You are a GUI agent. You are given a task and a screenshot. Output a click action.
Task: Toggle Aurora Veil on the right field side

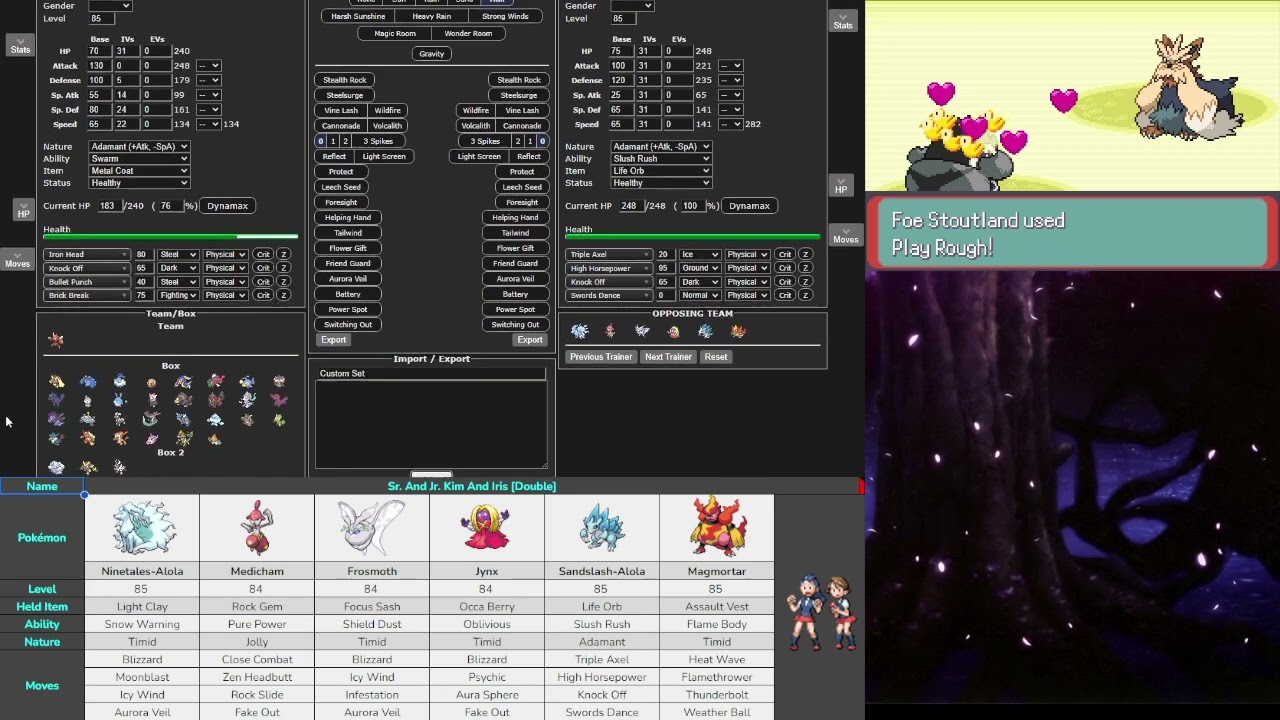(515, 279)
